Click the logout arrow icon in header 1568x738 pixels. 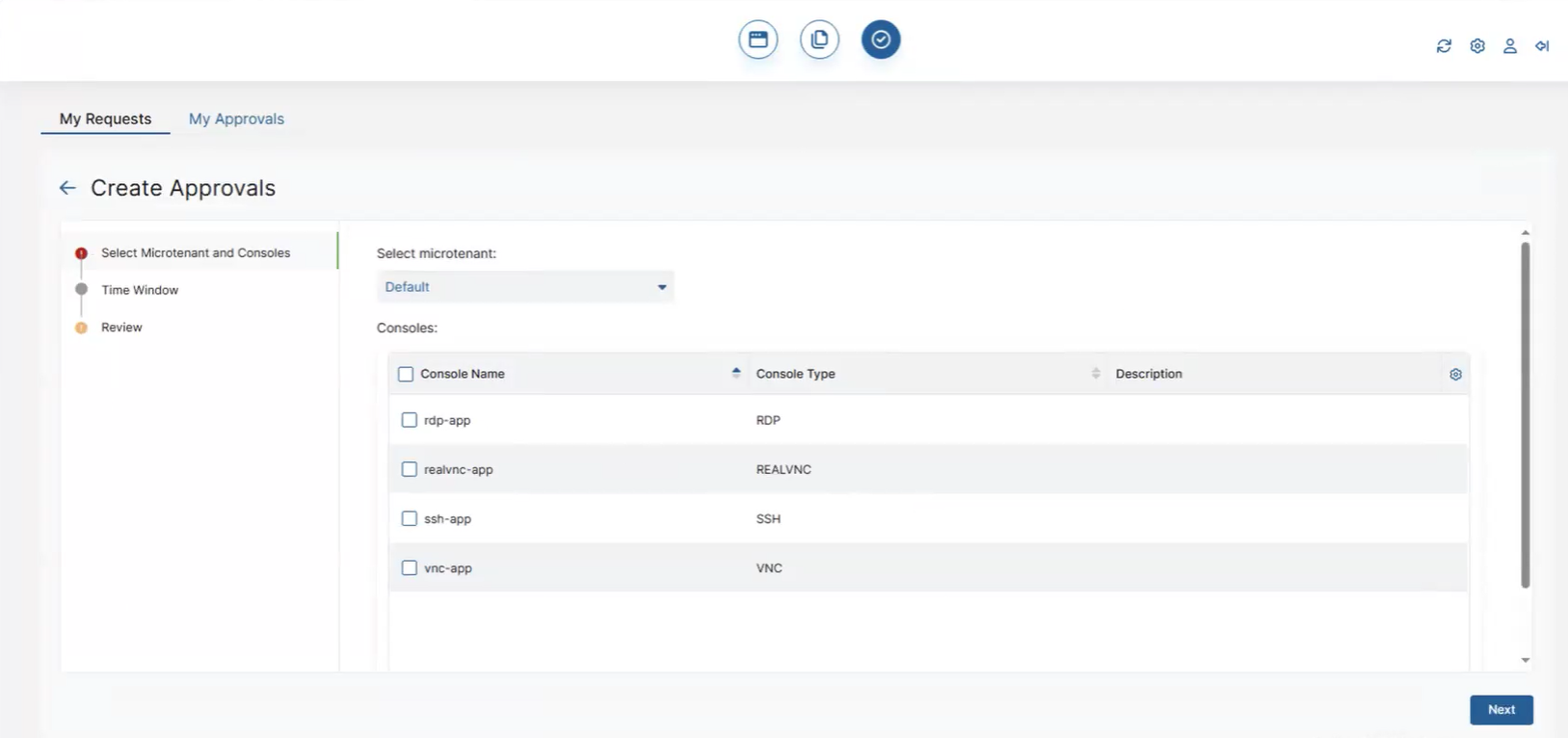click(1542, 46)
